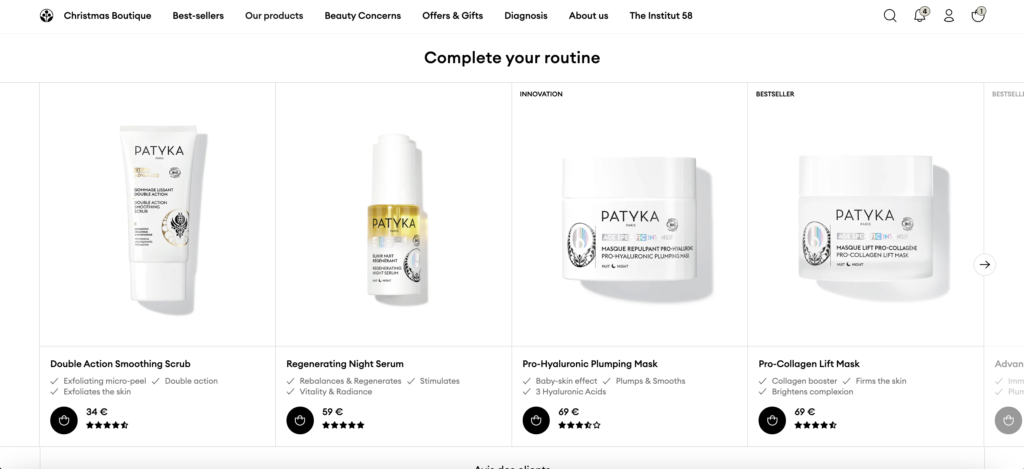Add Pro-Hyaluronic Plumping Mask to cart

click(x=536, y=420)
